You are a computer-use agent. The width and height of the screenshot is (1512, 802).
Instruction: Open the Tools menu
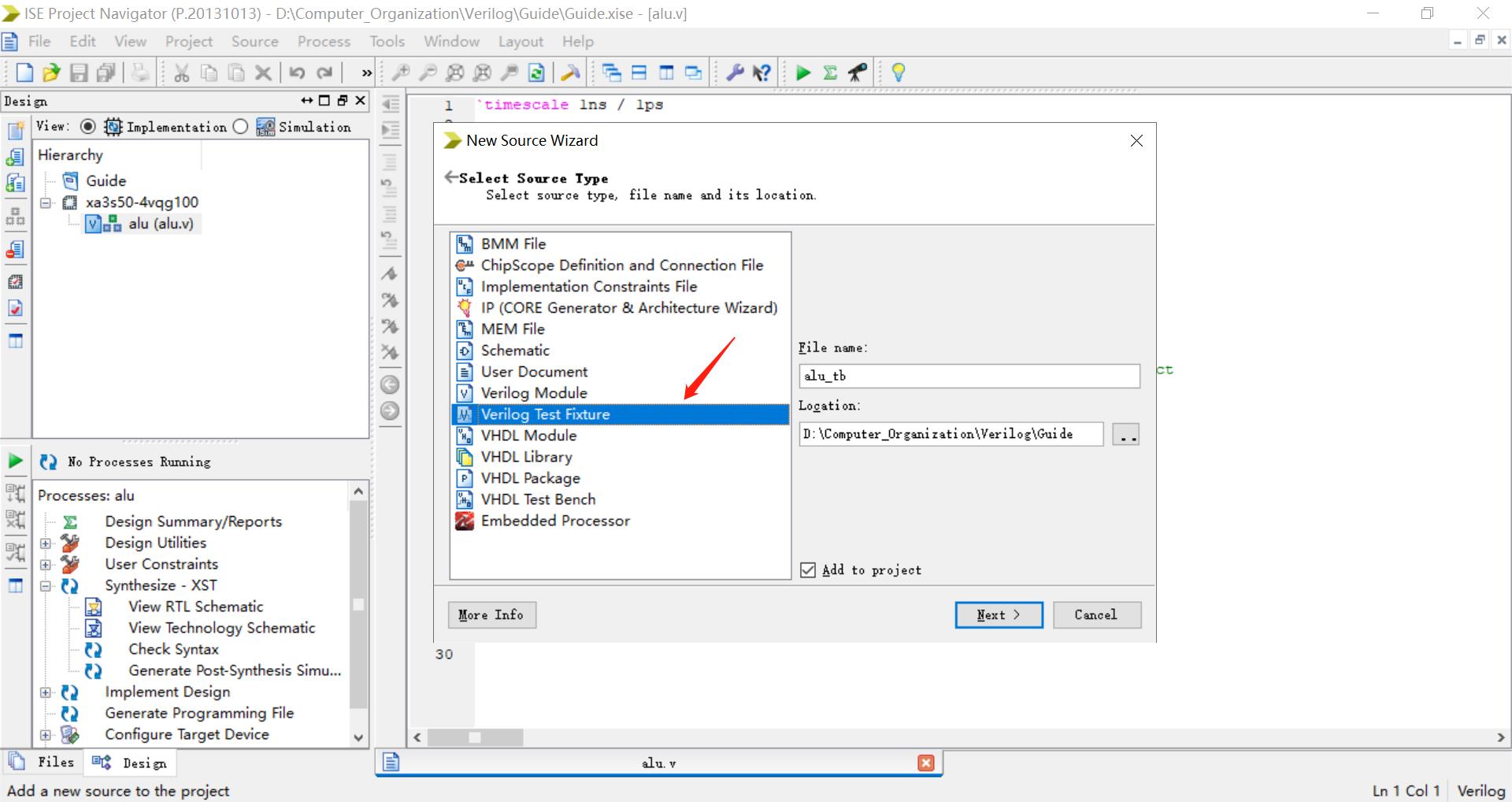click(x=387, y=41)
